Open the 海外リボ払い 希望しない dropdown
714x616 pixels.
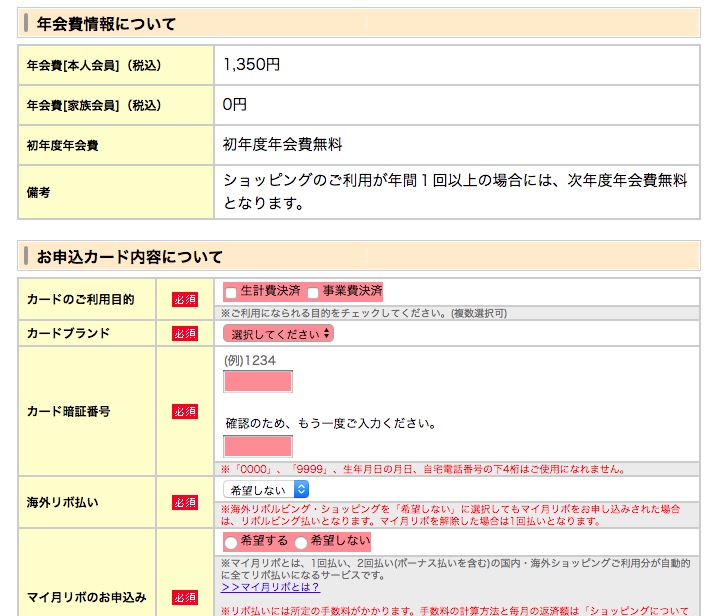click(266, 490)
